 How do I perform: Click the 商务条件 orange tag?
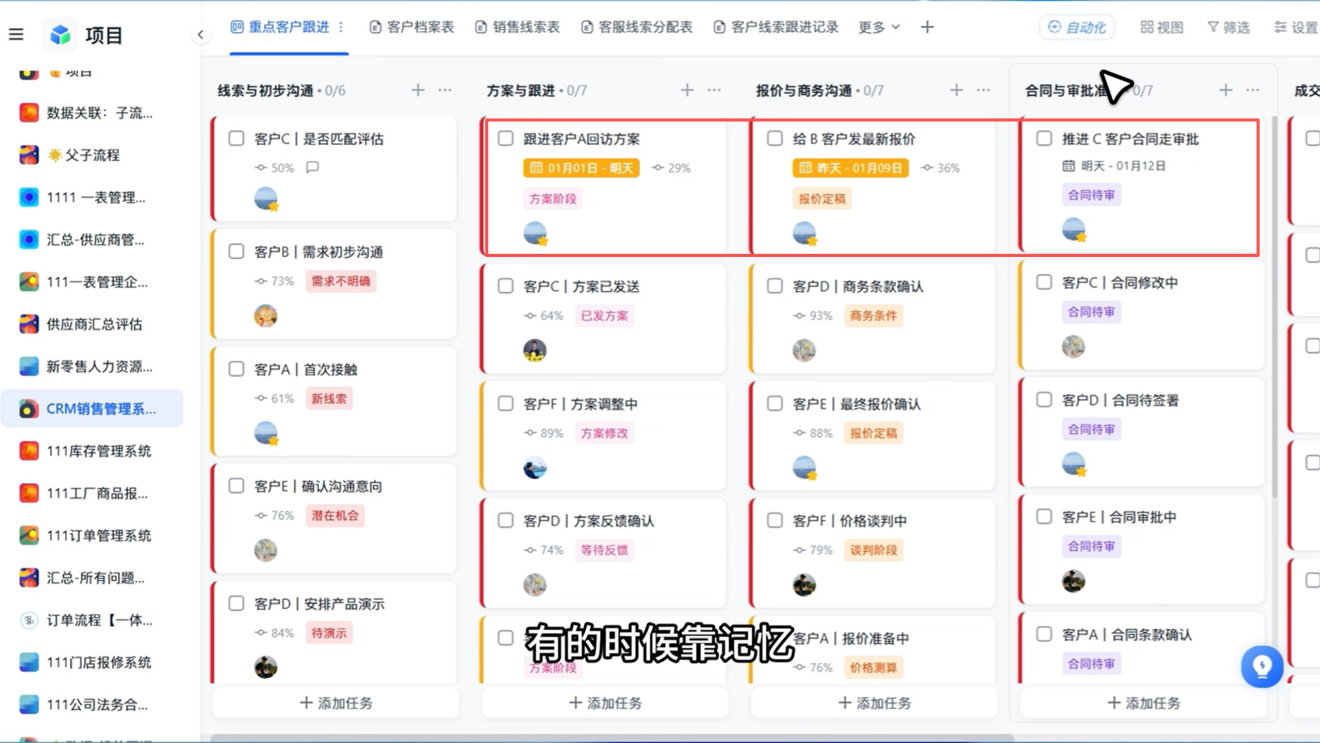click(873, 316)
